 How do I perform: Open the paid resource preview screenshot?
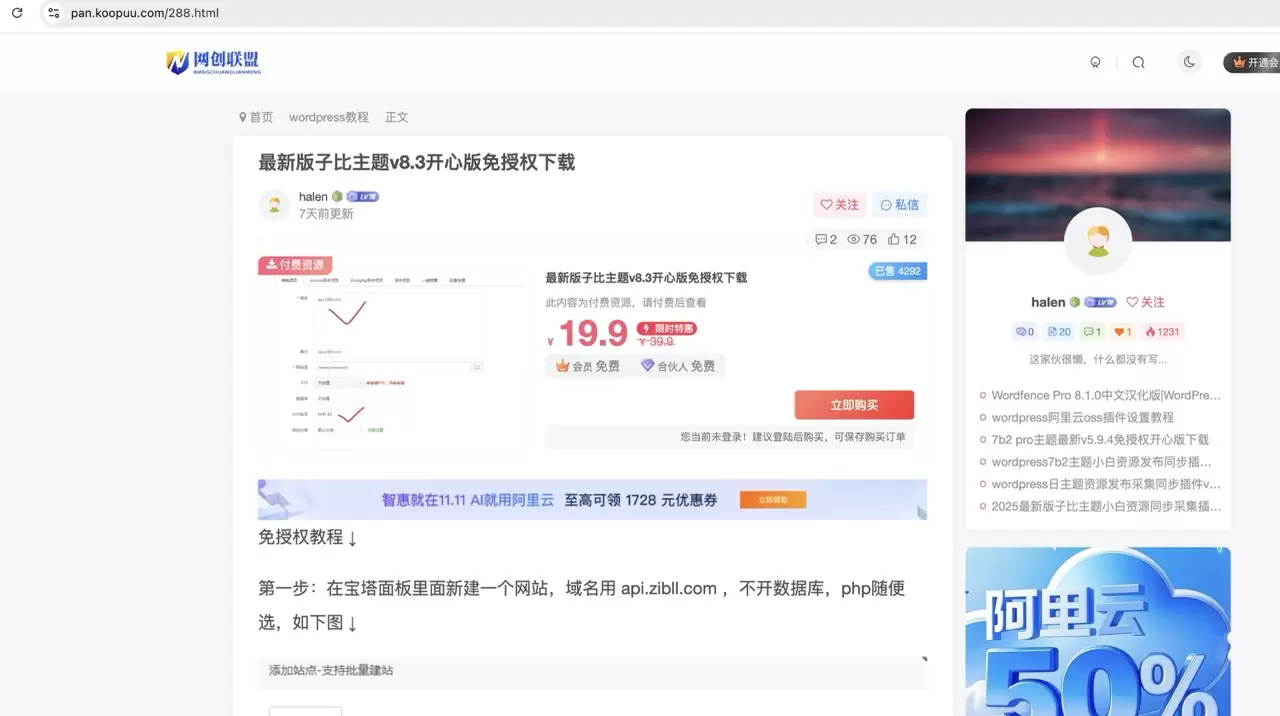tap(393, 353)
